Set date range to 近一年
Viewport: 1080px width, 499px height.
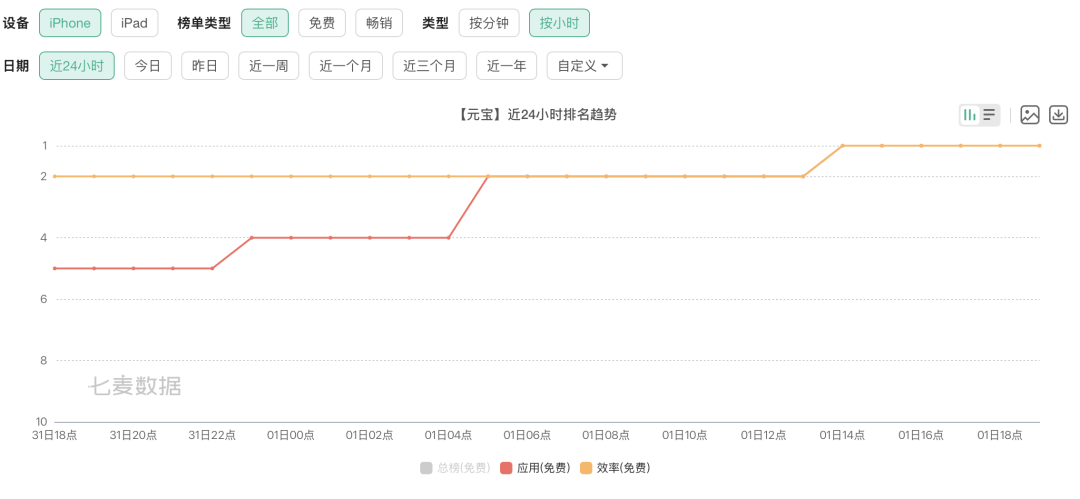click(507, 66)
